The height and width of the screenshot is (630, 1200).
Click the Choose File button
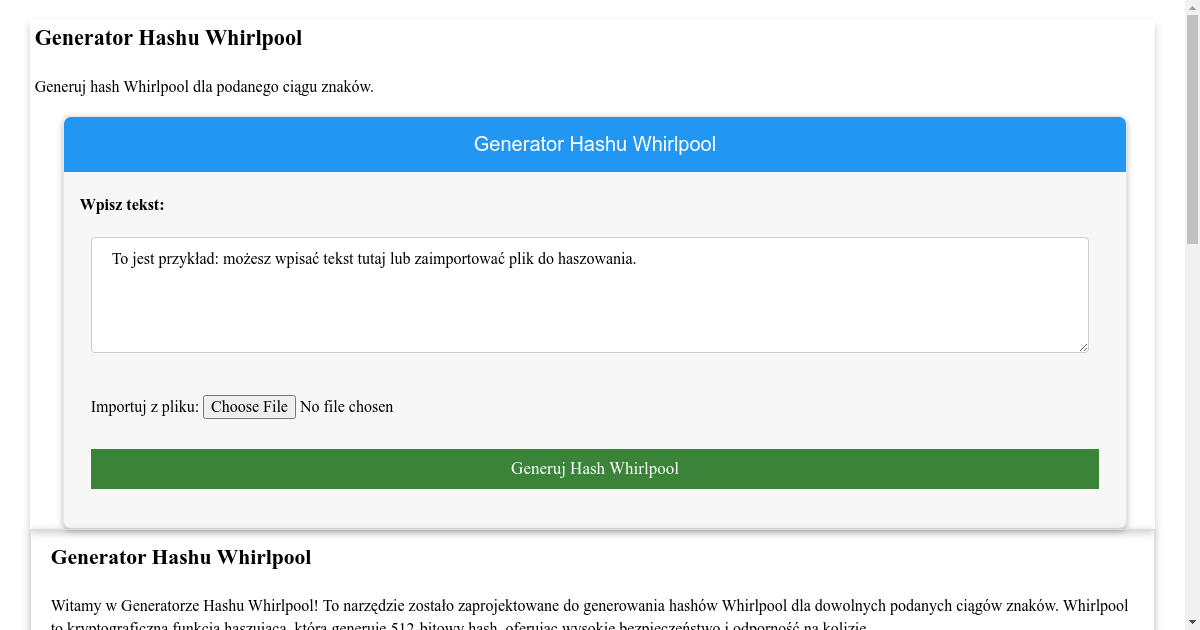(249, 406)
